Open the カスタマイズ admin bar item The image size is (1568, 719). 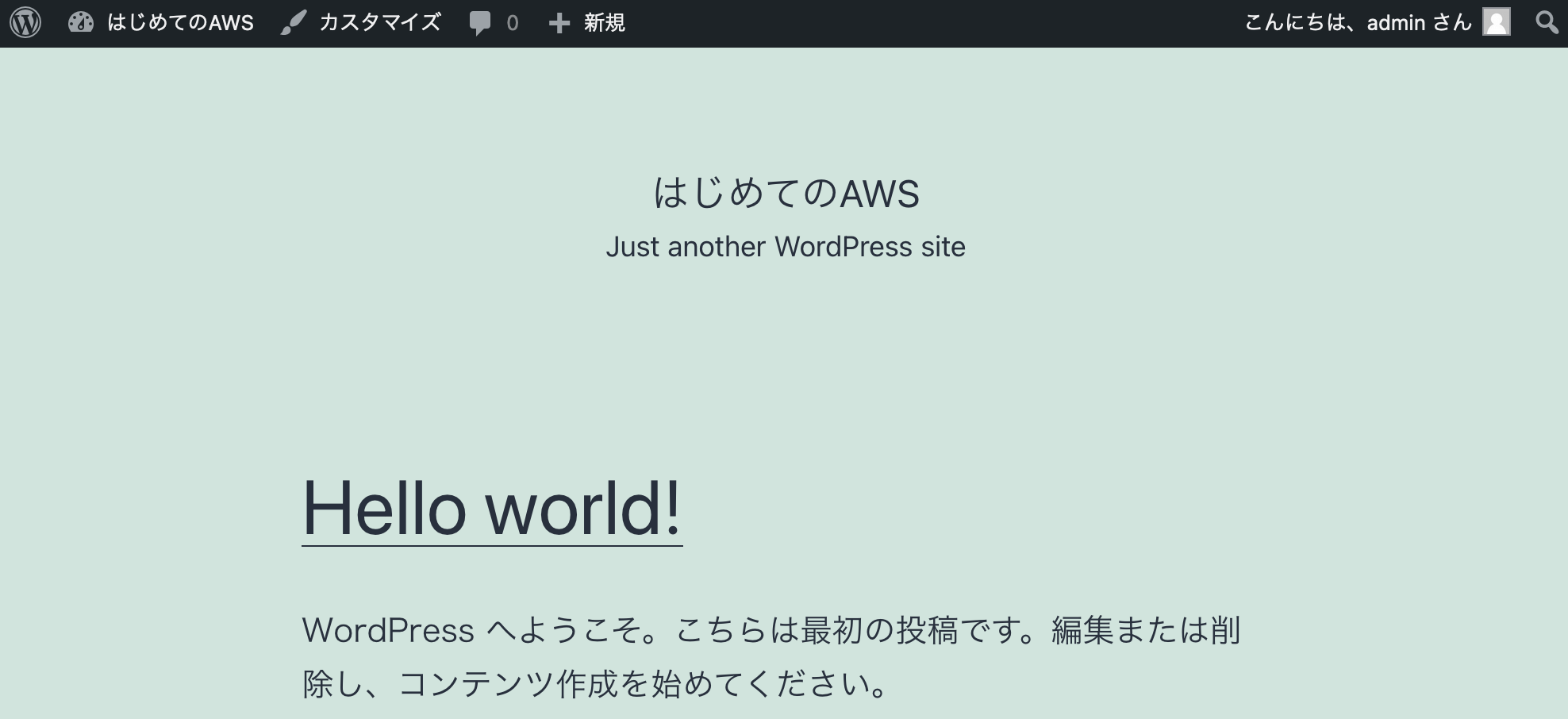point(379,23)
